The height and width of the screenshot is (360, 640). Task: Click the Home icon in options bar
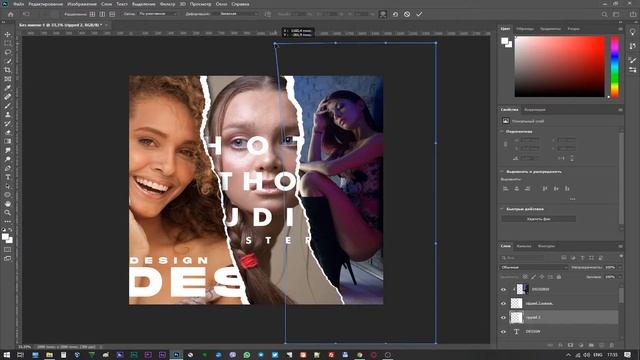(x=11, y=14)
